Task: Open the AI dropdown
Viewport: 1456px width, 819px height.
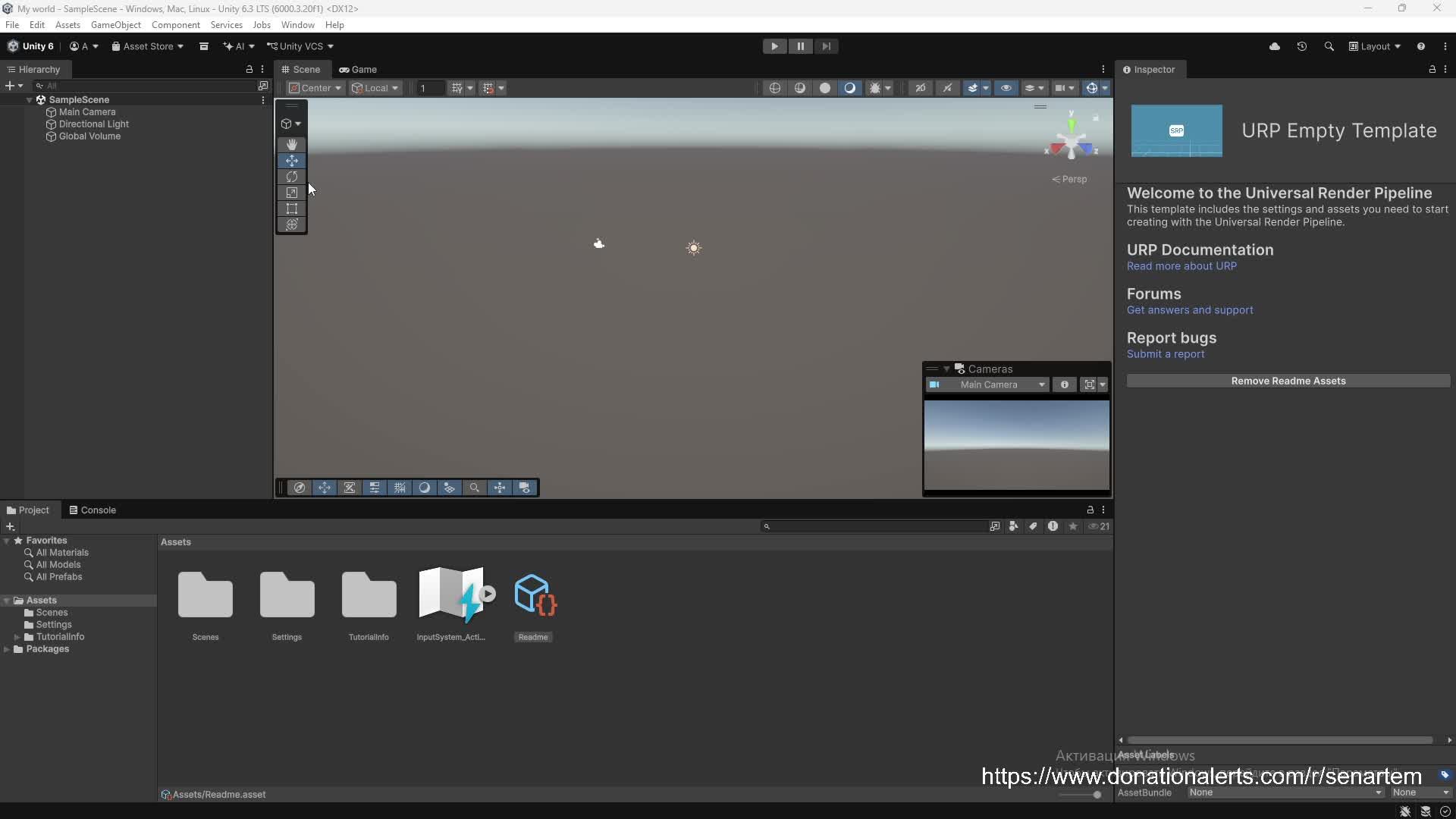Action: (x=238, y=46)
